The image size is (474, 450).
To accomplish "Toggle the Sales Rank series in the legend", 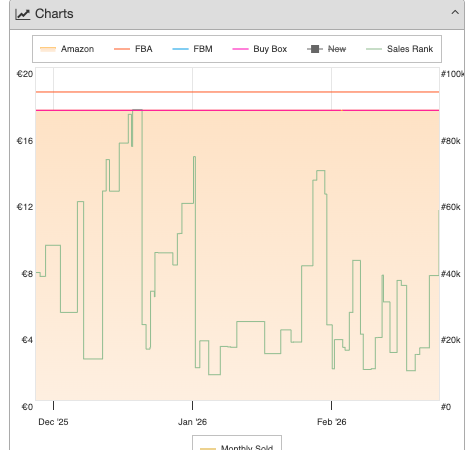I will click(x=399, y=49).
